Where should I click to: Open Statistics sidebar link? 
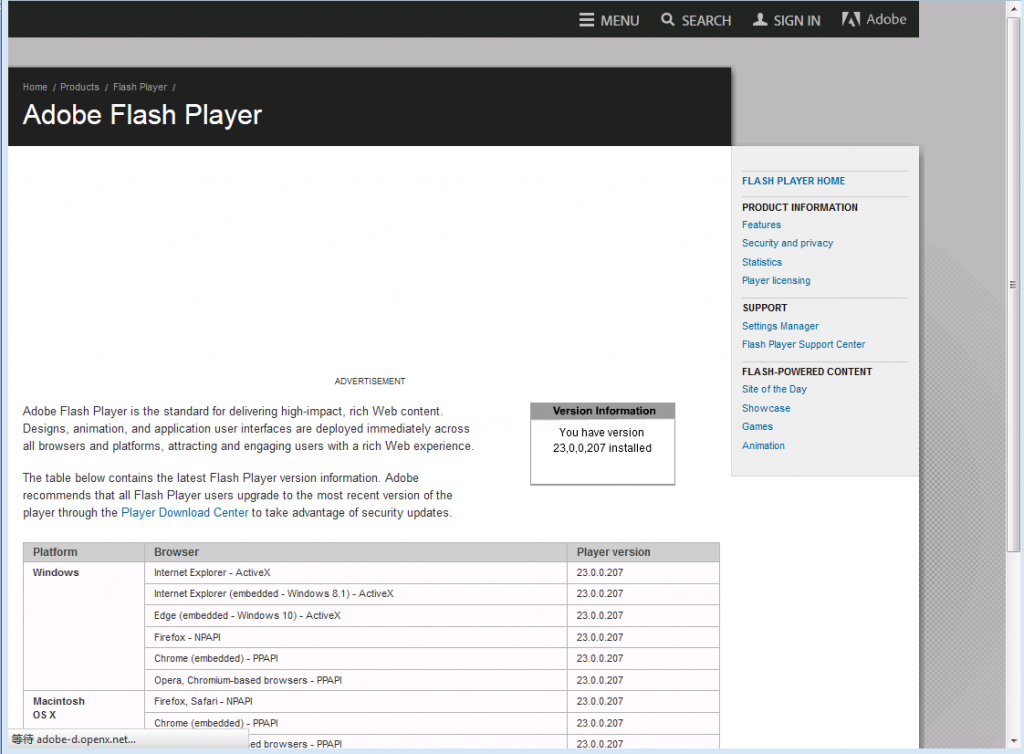pos(762,262)
